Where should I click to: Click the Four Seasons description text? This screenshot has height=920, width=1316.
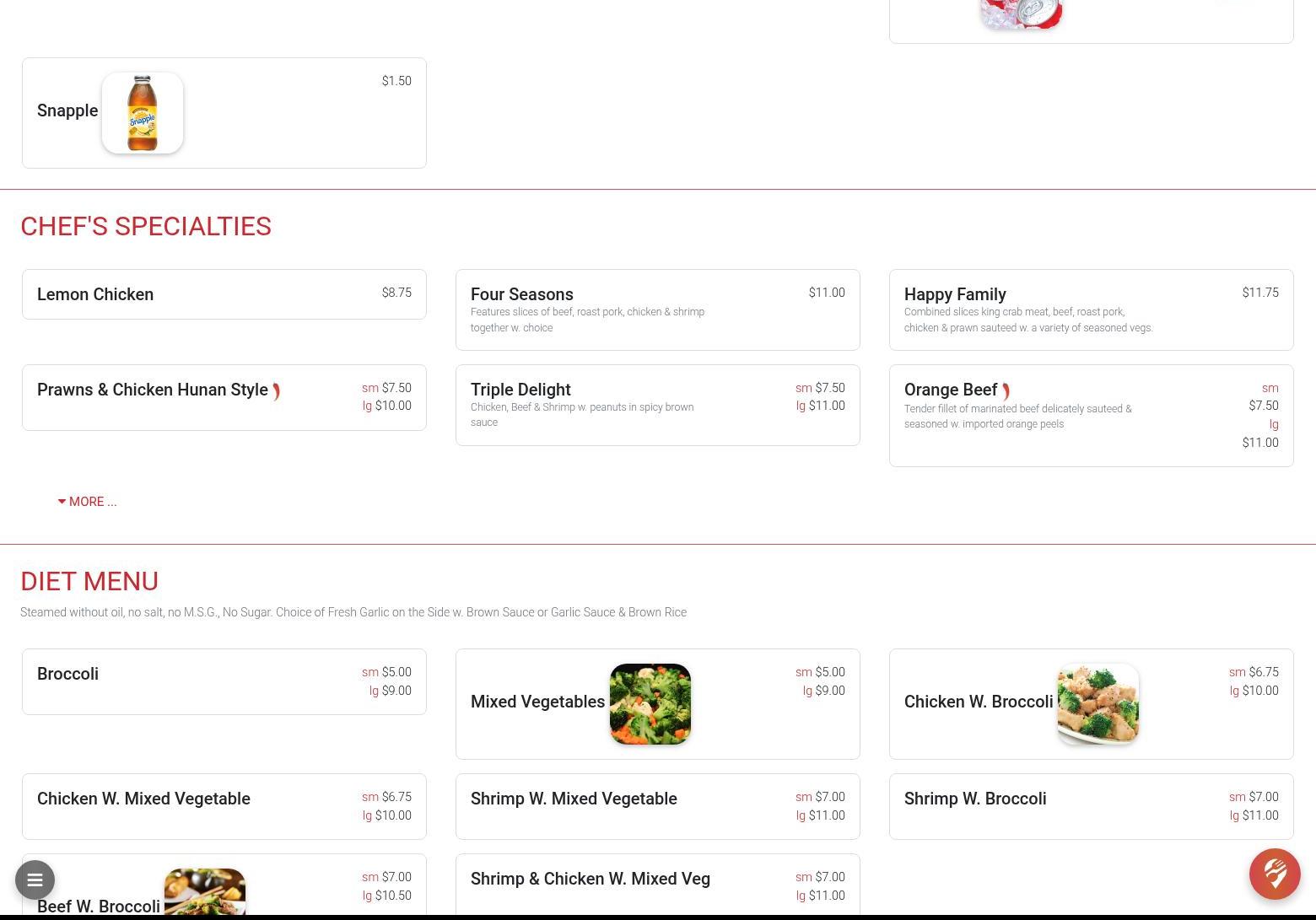pyautogui.click(x=587, y=320)
